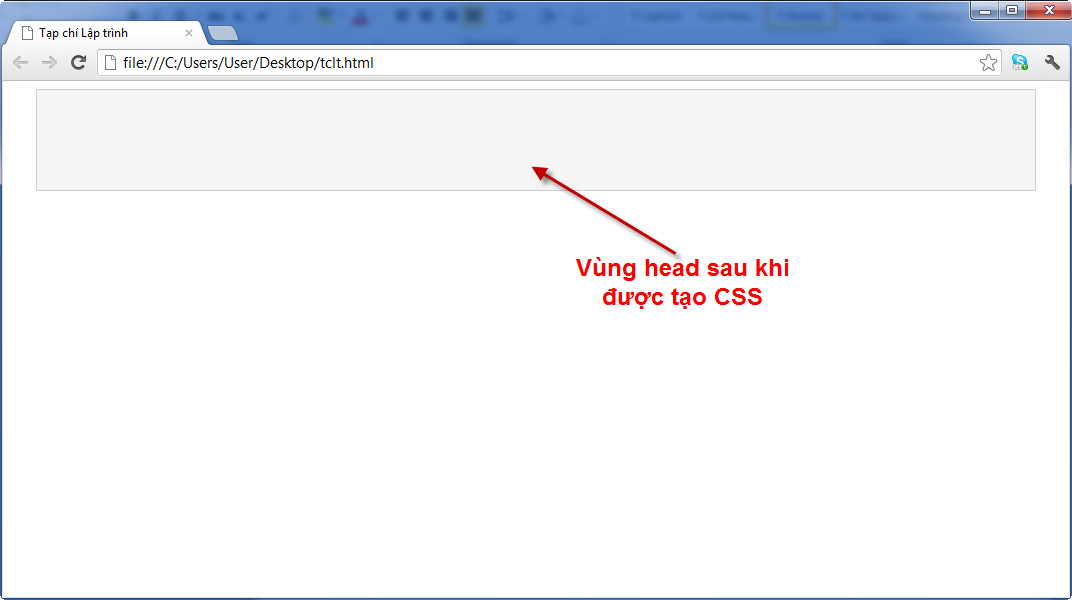This screenshot has height=600, width=1072.
Task: Bookmark this page with the star icon
Action: 988,63
